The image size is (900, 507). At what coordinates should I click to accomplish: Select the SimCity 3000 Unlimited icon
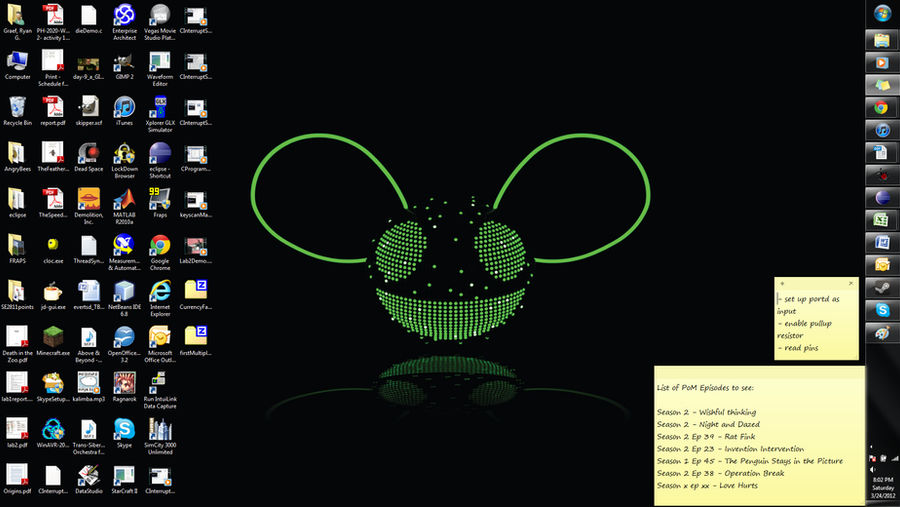(x=160, y=436)
